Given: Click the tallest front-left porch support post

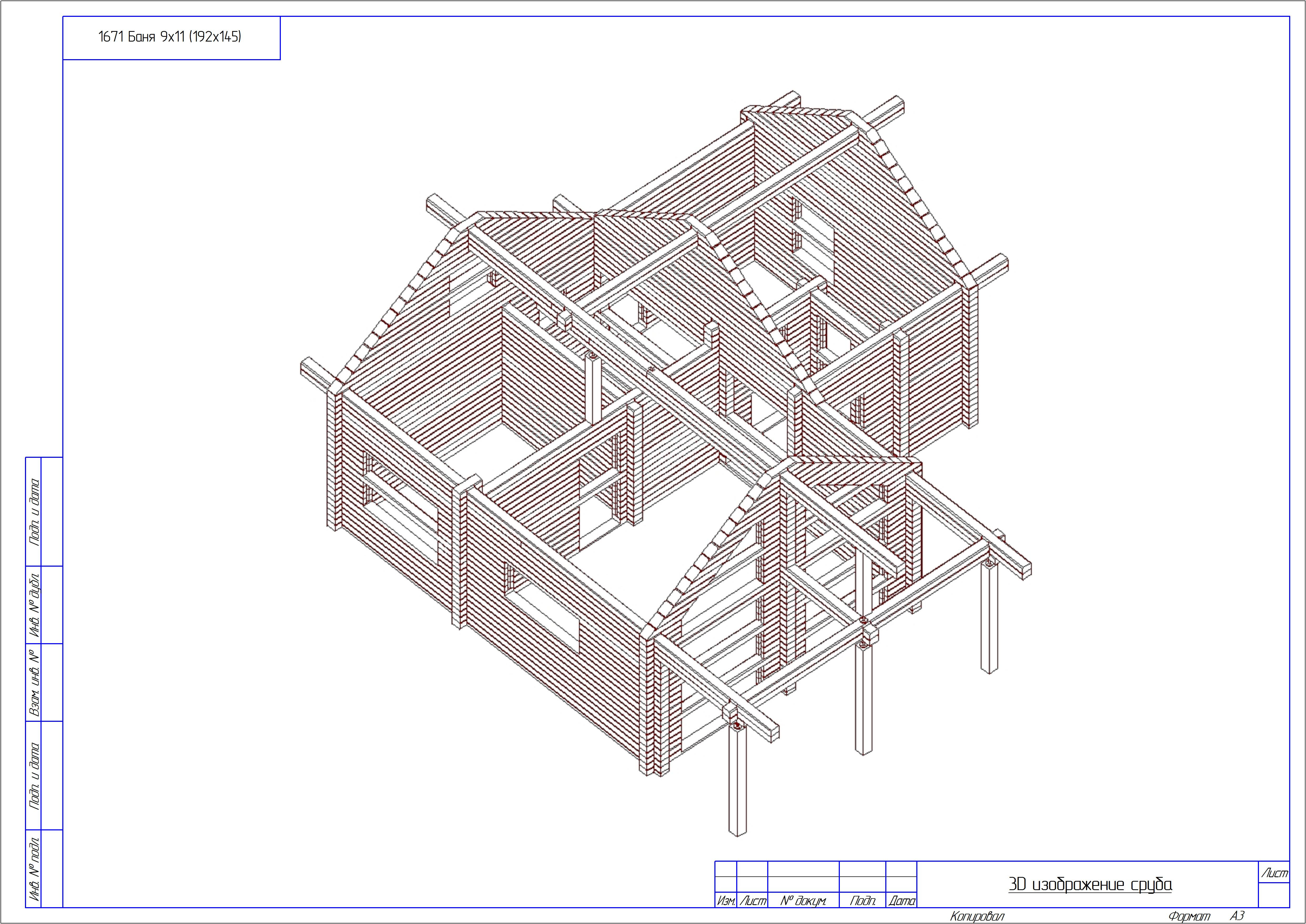Looking at the screenshot, I should coord(737,782).
